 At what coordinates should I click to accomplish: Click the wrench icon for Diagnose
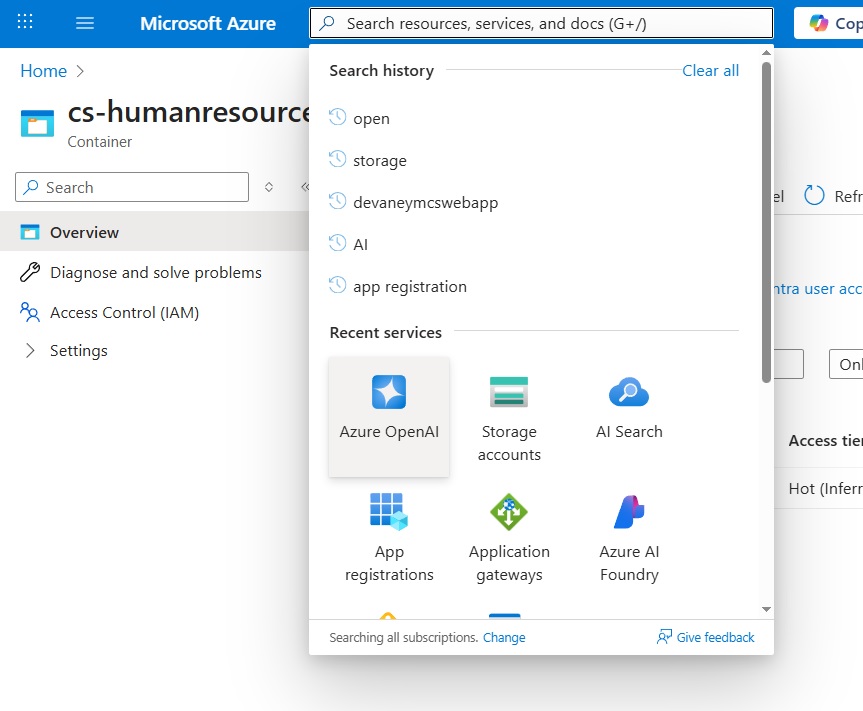(30, 272)
